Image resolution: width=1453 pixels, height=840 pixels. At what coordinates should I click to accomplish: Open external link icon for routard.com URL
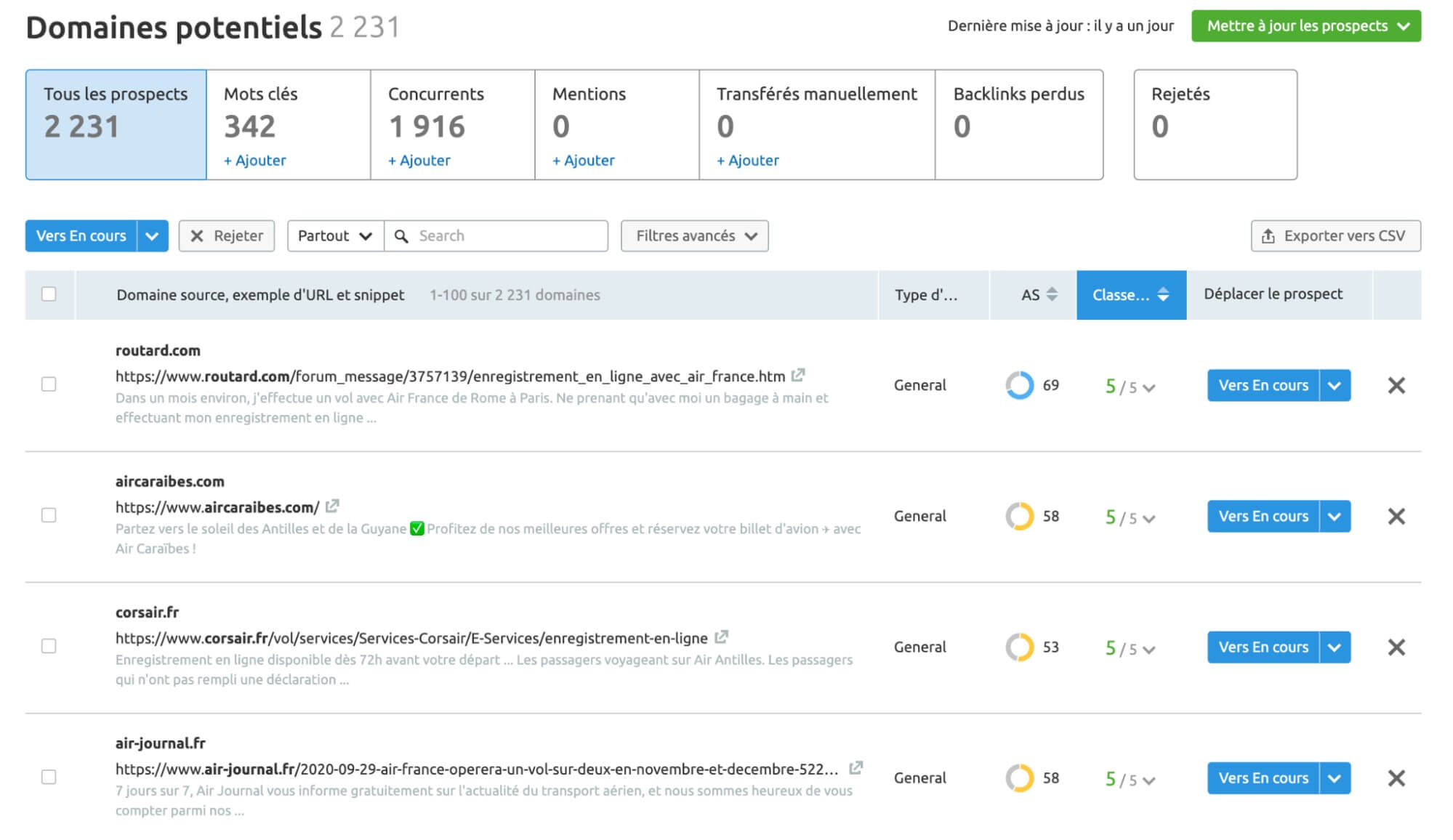798,375
